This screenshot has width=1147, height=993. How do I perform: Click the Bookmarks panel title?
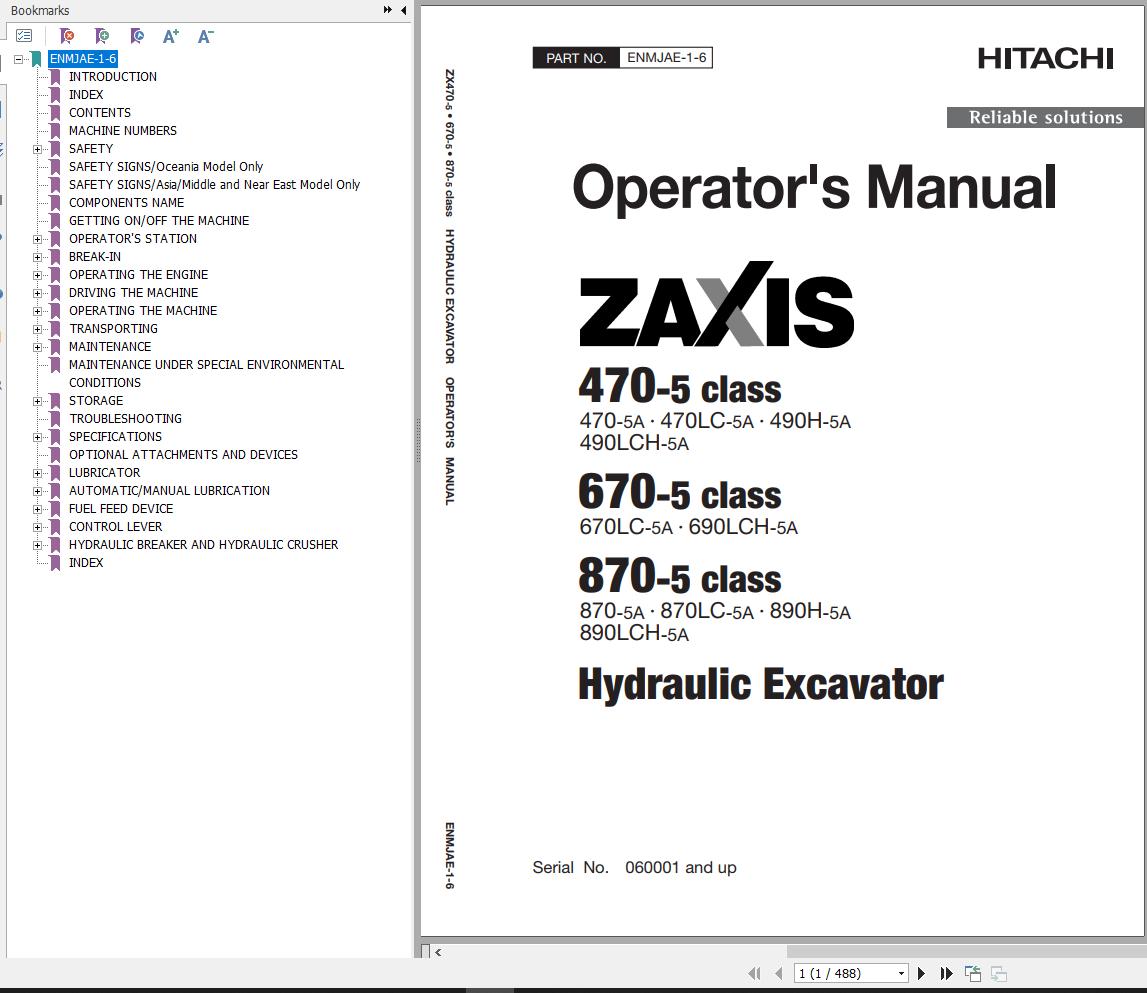40,10
